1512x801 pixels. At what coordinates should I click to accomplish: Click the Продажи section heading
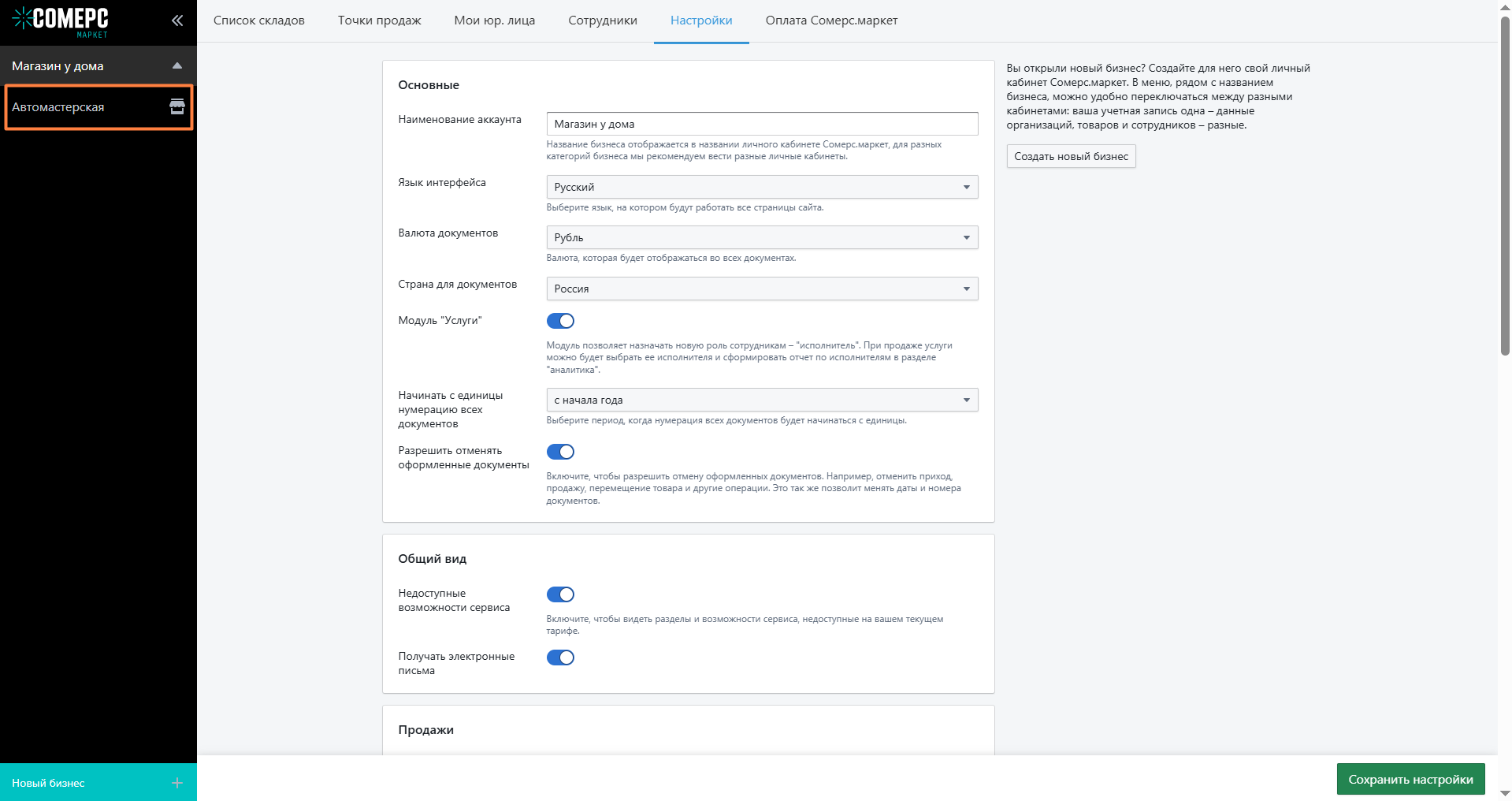pyautogui.click(x=426, y=730)
